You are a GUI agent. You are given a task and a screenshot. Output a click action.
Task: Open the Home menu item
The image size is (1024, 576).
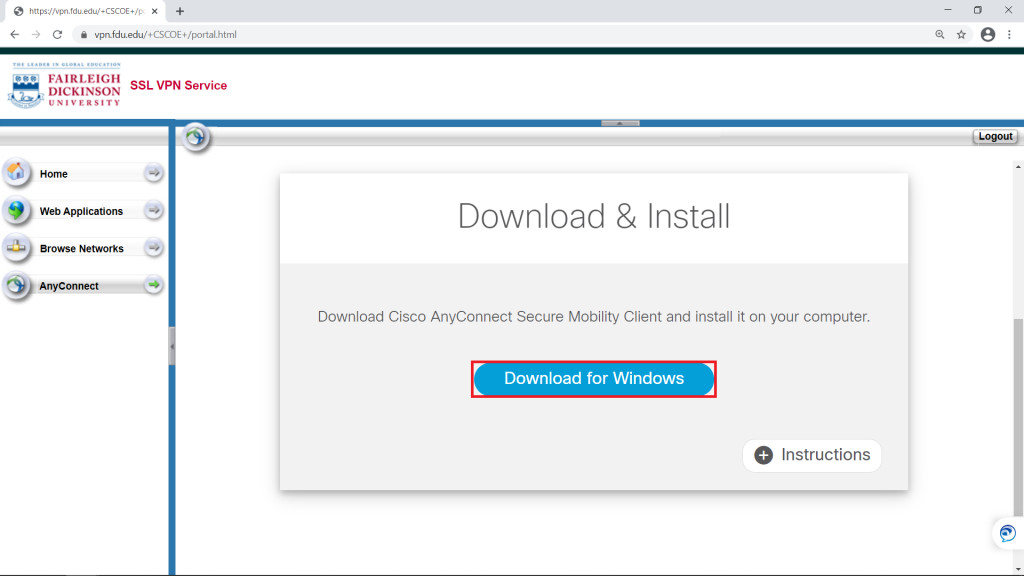click(83, 173)
